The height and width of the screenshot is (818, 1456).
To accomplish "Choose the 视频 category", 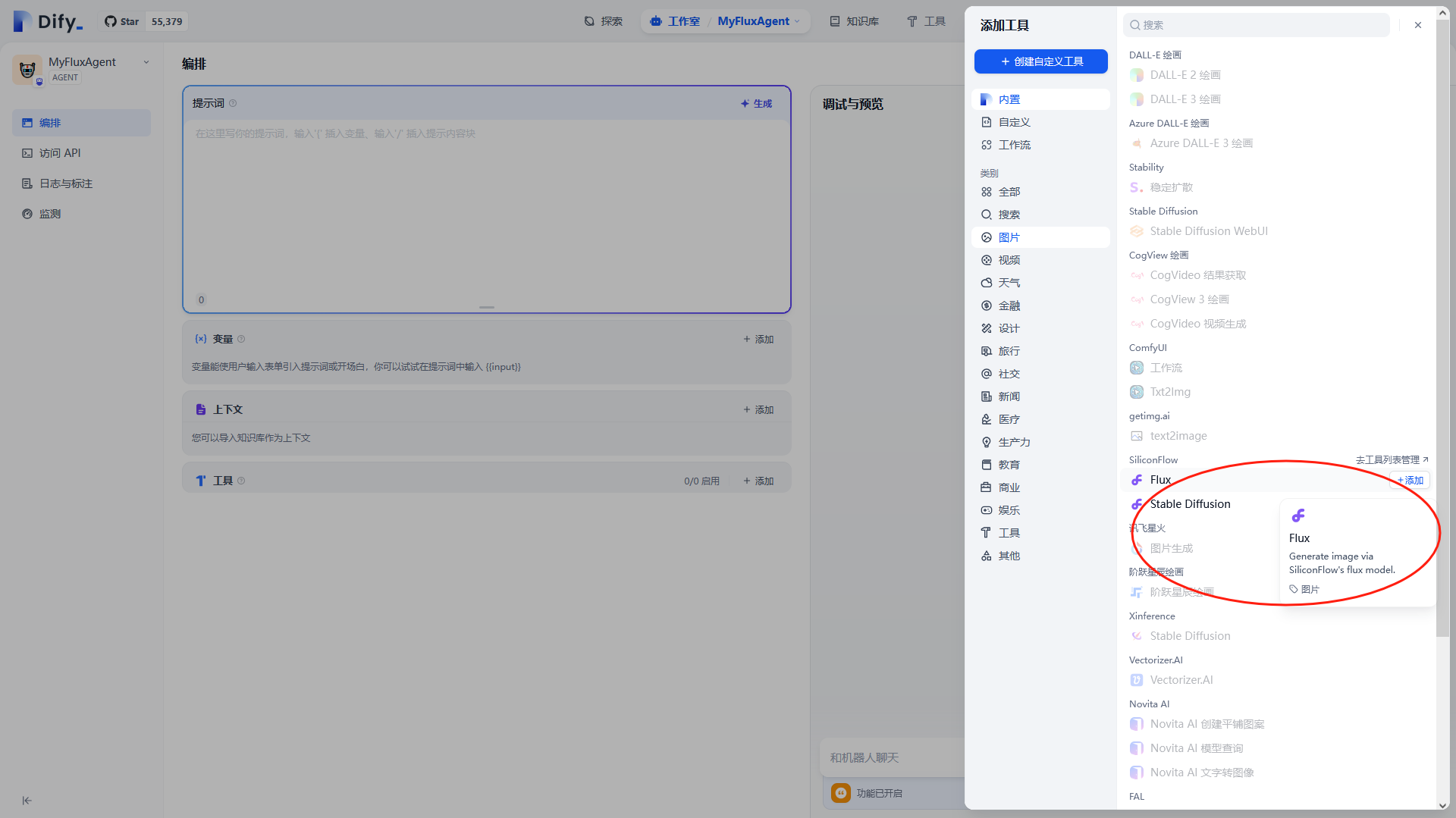I will [1040, 260].
